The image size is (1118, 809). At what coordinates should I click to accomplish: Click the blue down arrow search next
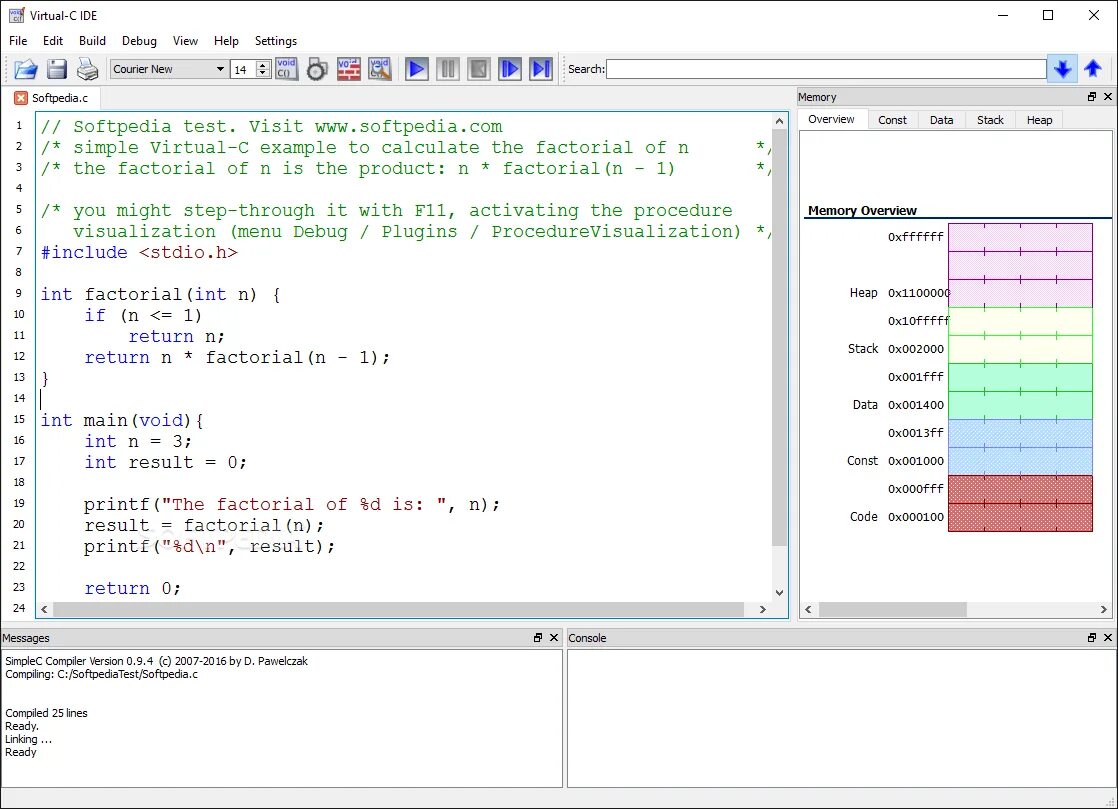pyautogui.click(x=1062, y=69)
